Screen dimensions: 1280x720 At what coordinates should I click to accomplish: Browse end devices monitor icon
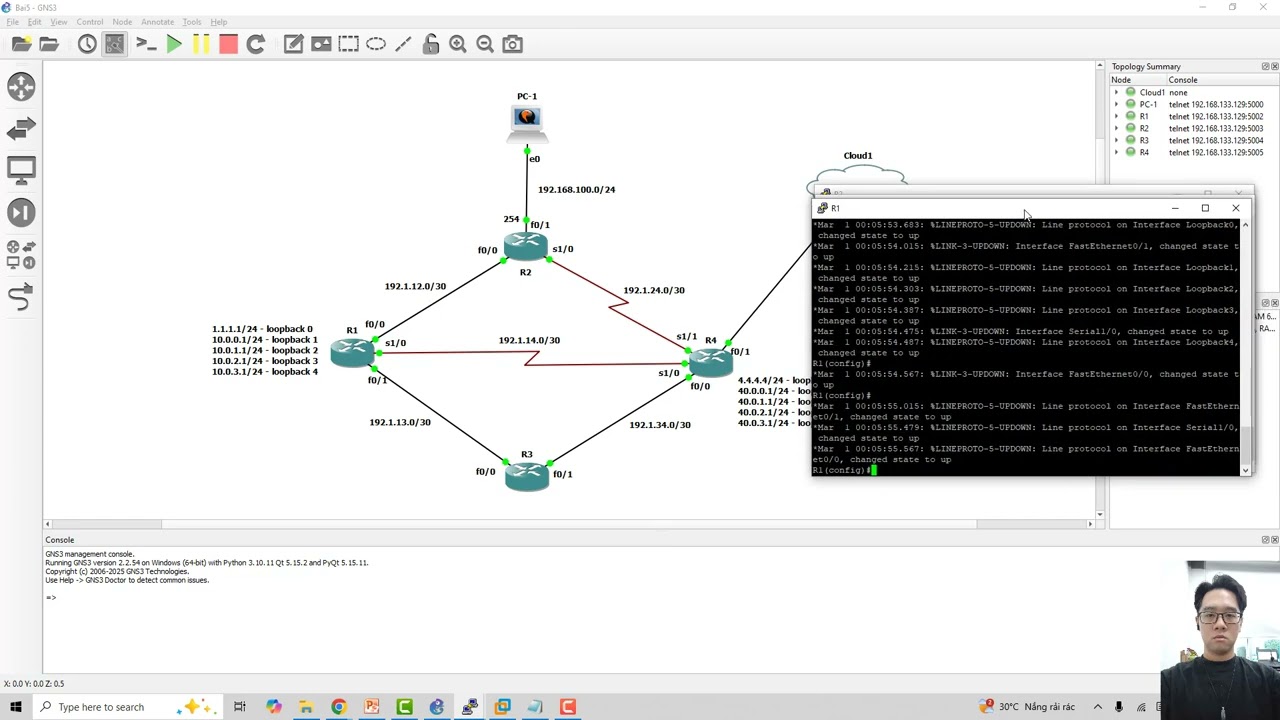click(21, 170)
